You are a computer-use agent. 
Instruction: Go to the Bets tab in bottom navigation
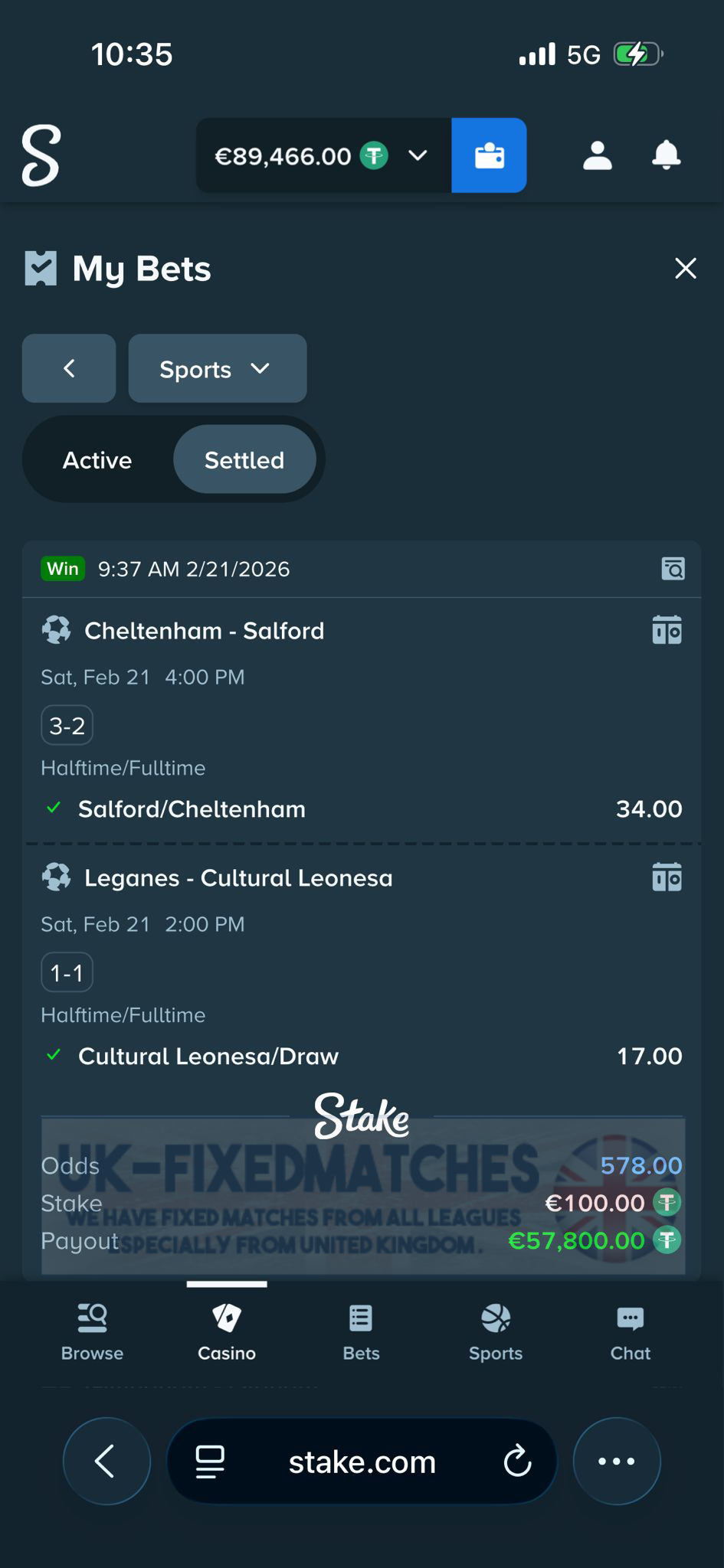(360, 1332)
